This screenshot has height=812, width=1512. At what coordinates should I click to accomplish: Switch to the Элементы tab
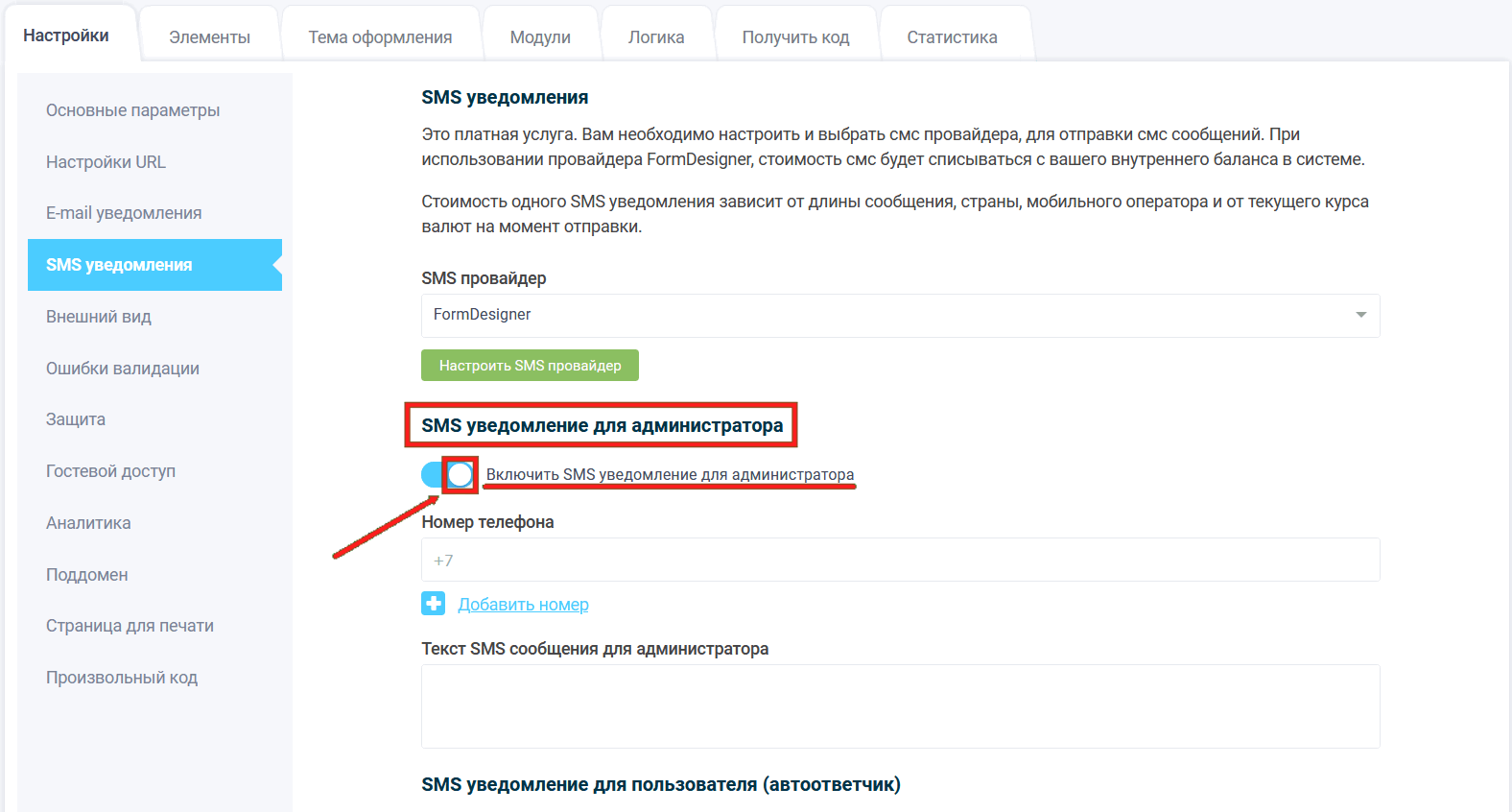pos(209,37)
